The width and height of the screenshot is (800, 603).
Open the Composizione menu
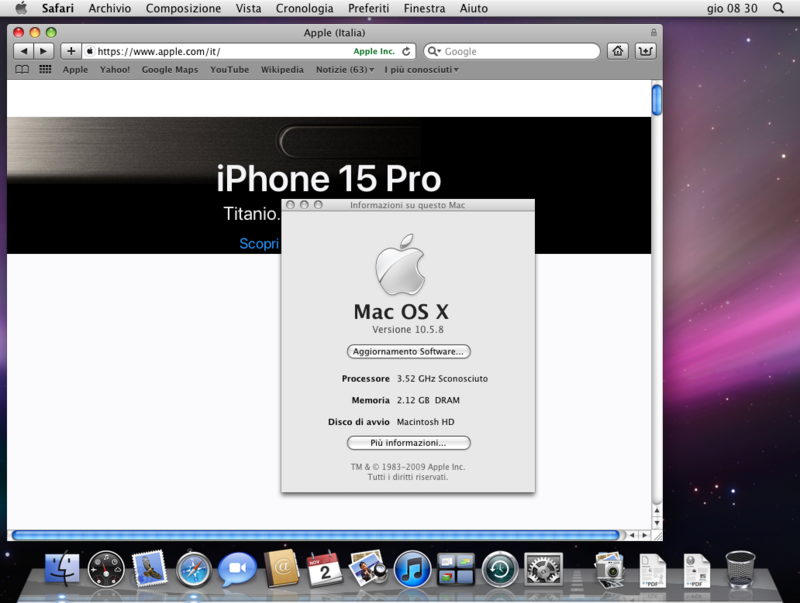pyautogui.click(x=183, y=8)
